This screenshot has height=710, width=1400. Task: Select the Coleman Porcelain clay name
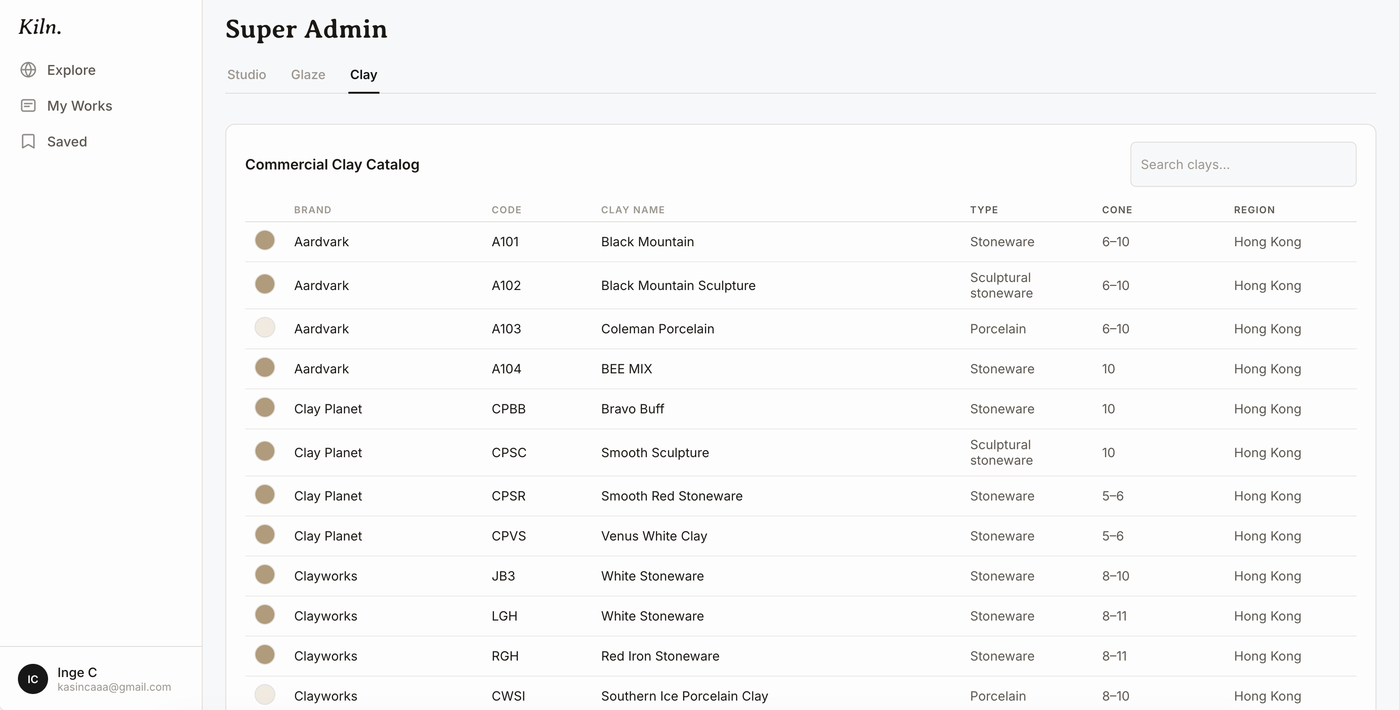(x=658, y=329)
